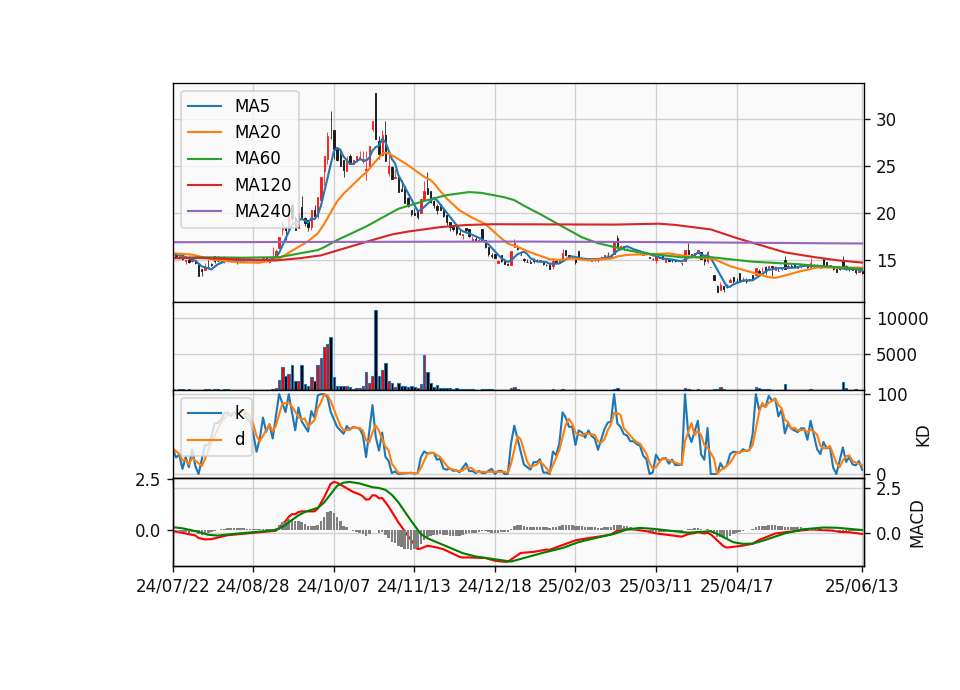Click the MA240 legend label
The height and width of the screenshot is (690, 960).
(263, 211)
